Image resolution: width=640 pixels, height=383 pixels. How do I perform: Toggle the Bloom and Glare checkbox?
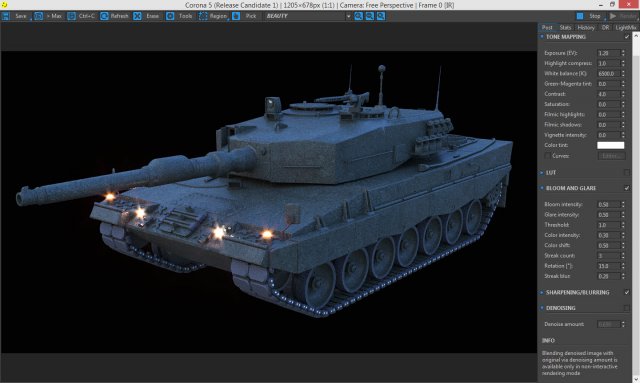(627, 188)
